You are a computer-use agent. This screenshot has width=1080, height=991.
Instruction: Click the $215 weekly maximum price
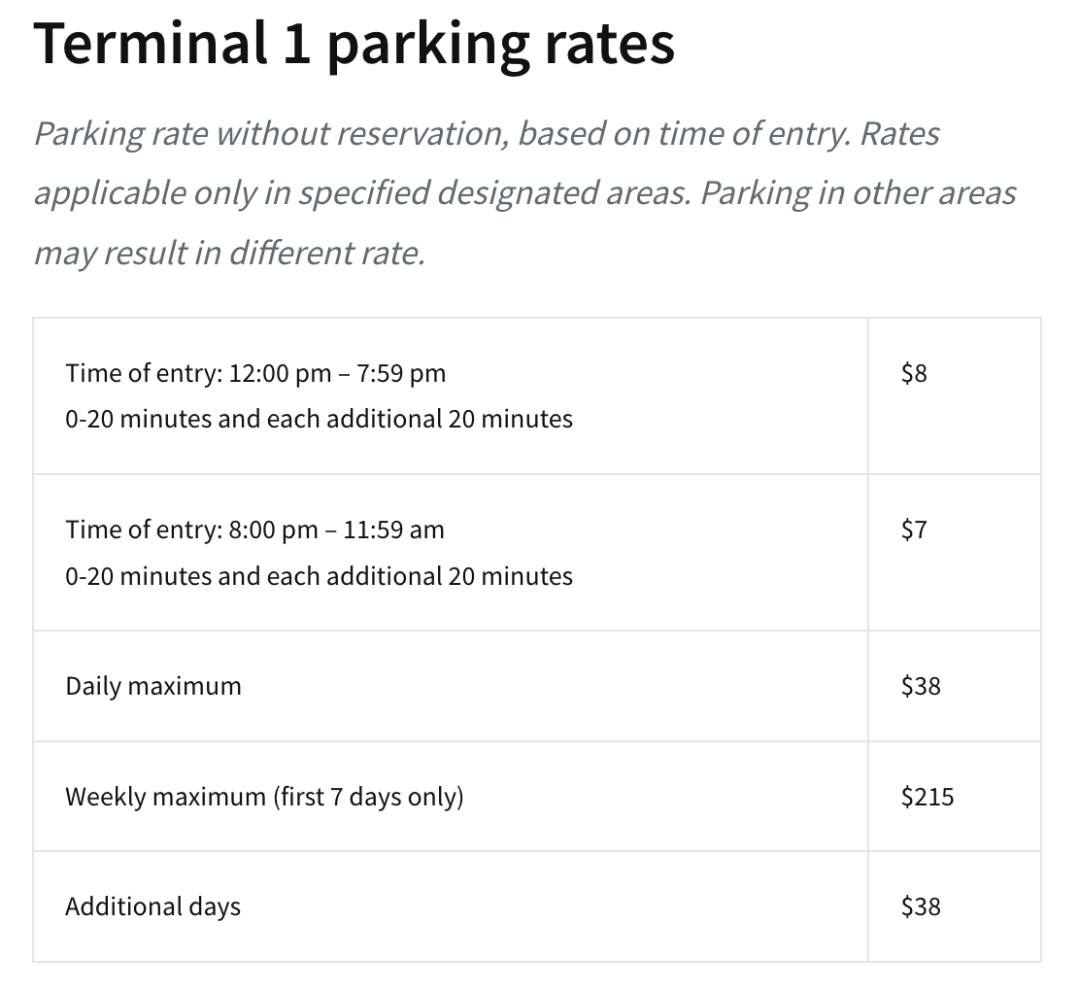tap(928, 797)
